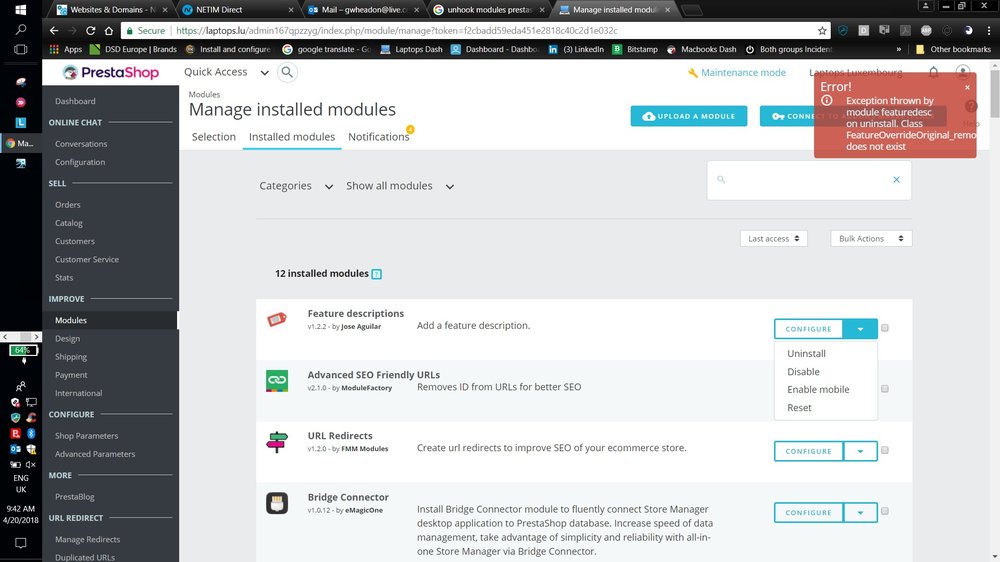Open Catalog in the sidebar
1000x562 pixels.
click(x=69, y=223)
